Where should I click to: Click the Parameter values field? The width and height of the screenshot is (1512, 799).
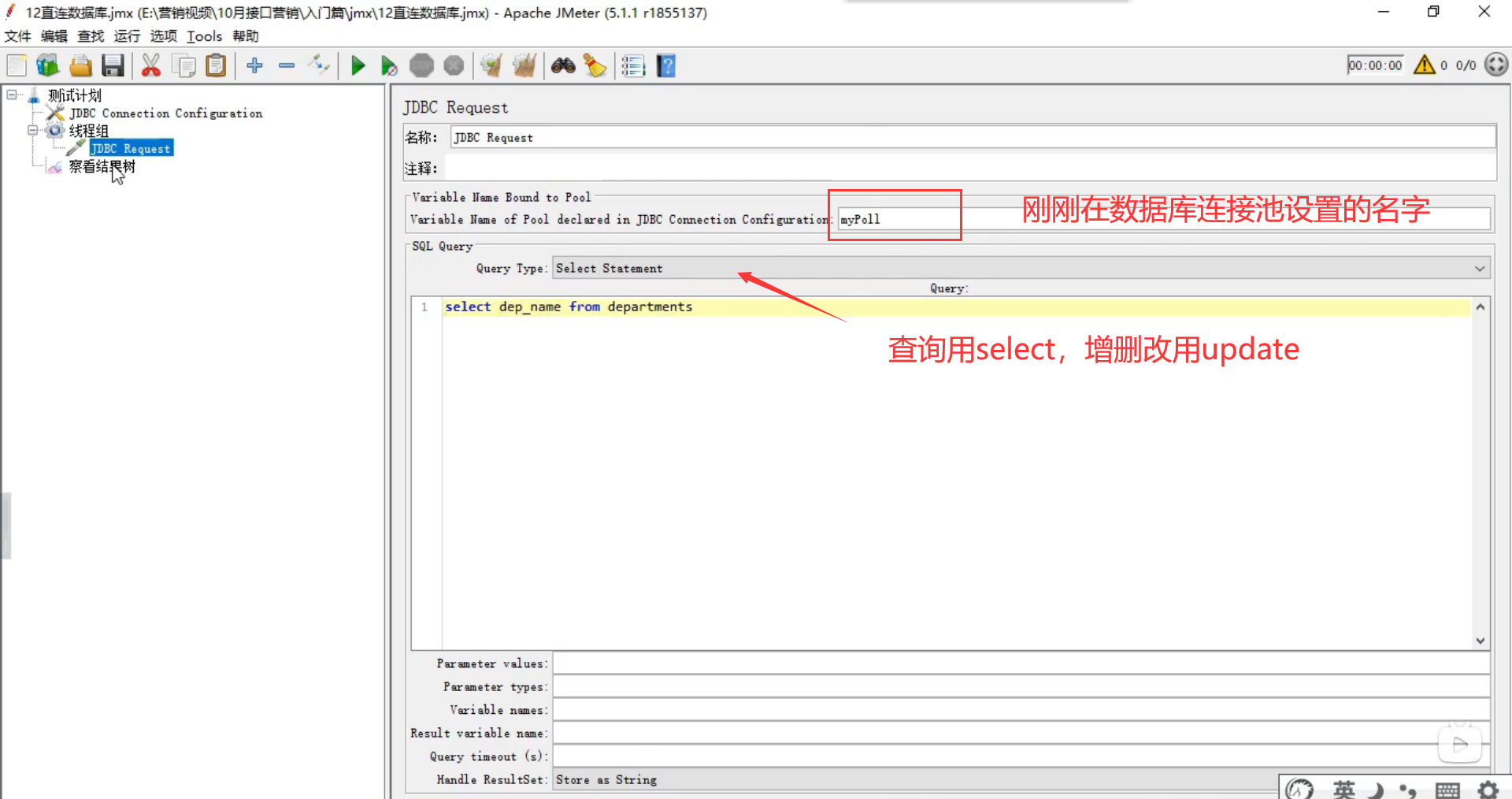pos(1021,663)
